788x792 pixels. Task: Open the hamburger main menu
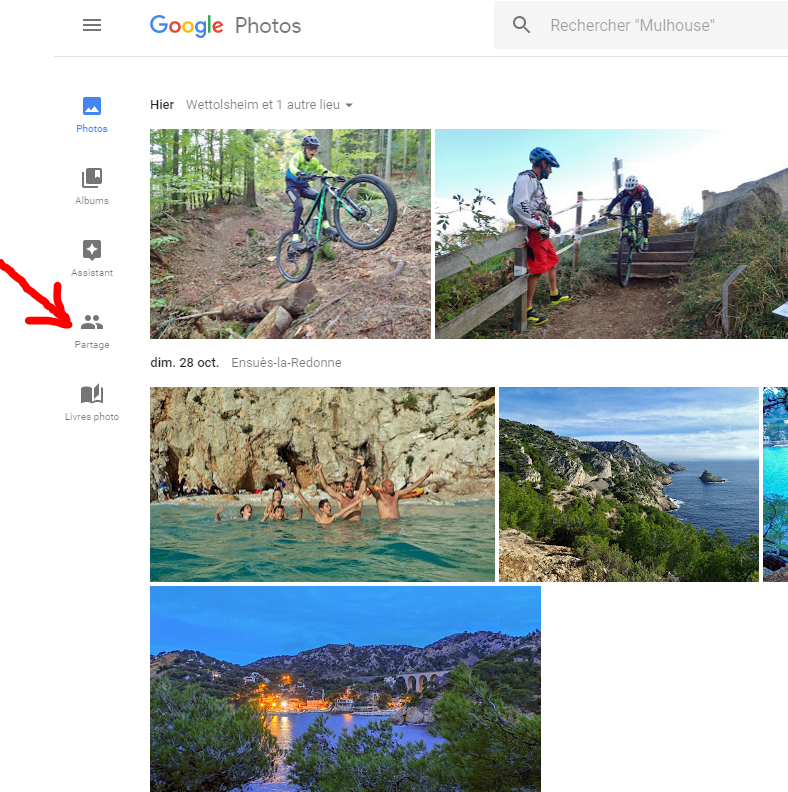(92, 25)
